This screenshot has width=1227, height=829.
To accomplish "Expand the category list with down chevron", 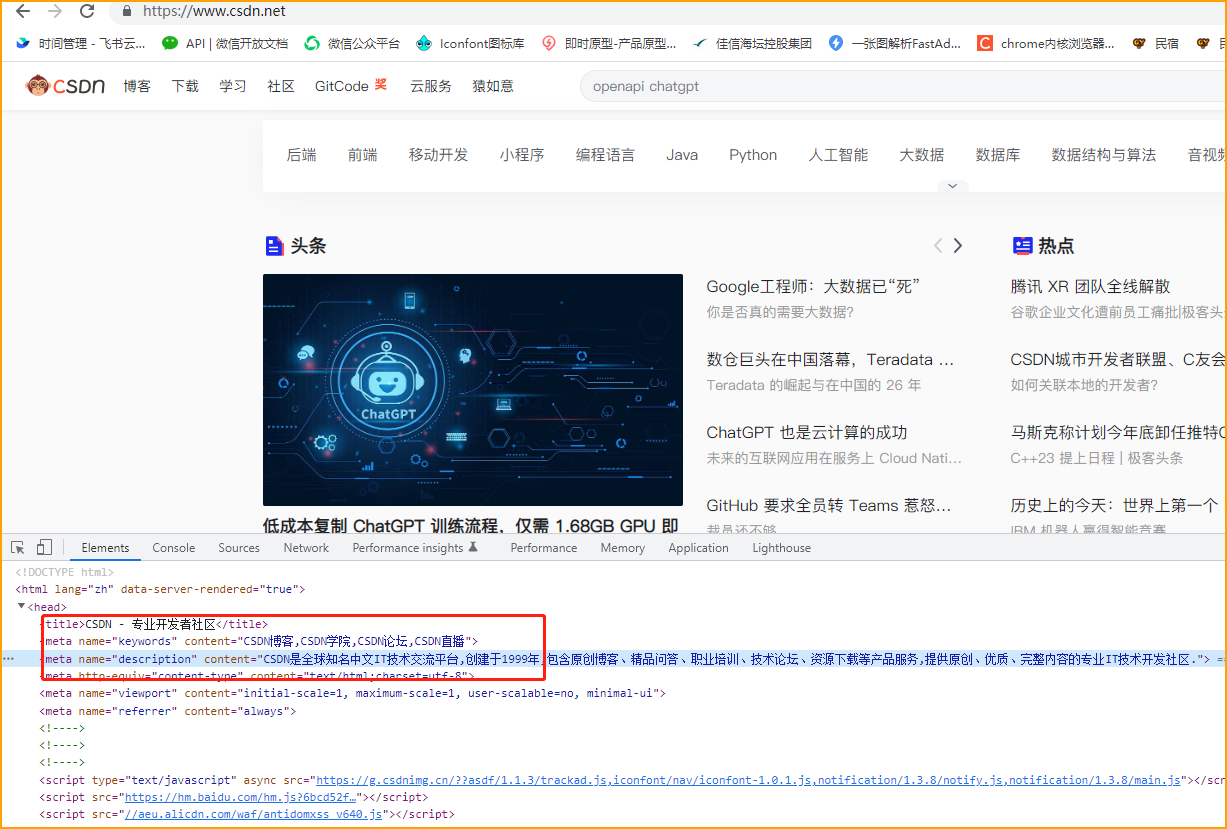I will (x=952, y=186).
